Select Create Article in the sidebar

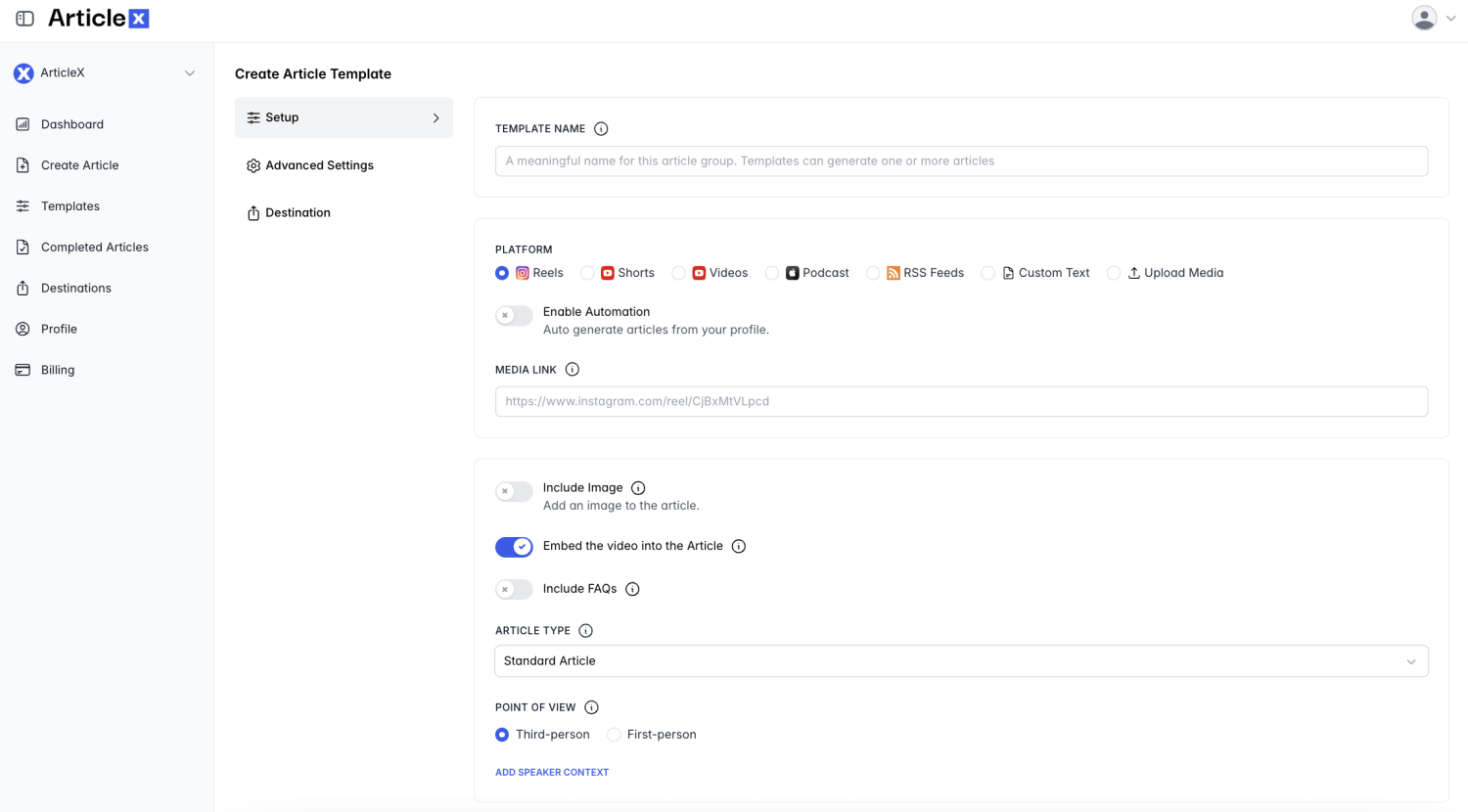79,164
